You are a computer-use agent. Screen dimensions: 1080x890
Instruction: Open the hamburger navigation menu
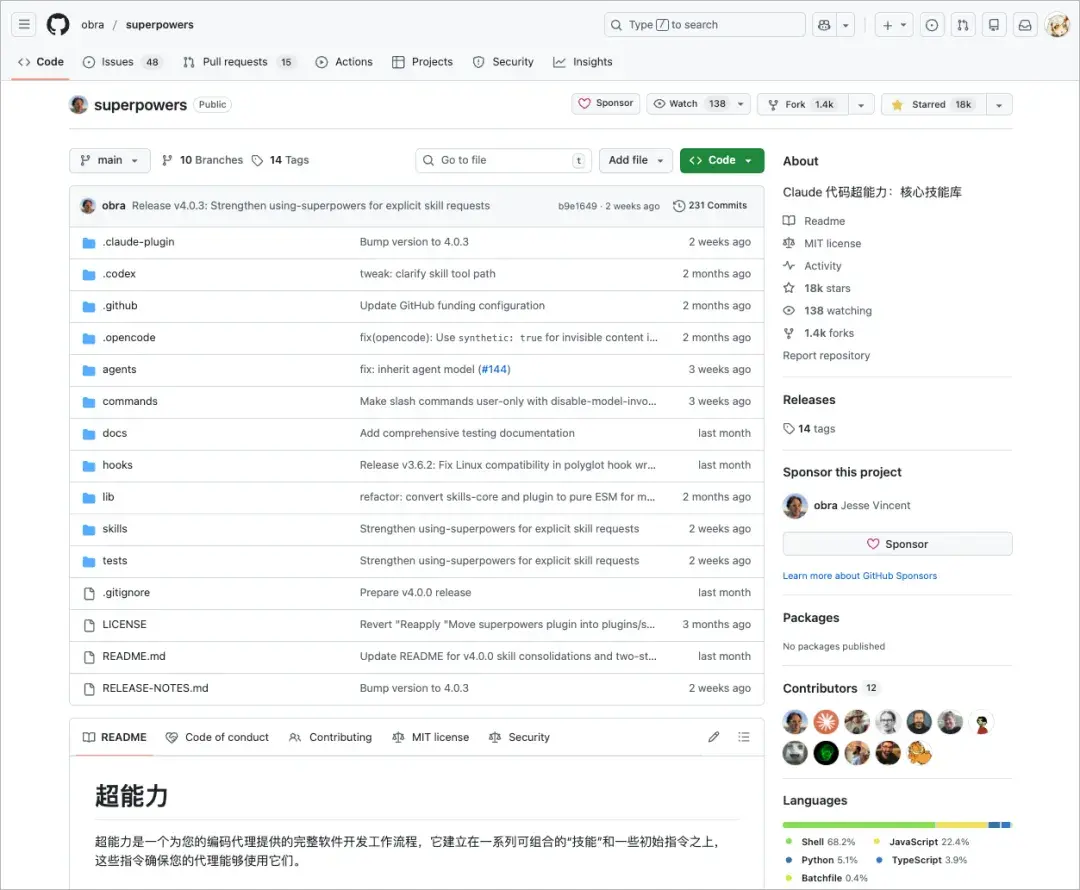pos(25,25)
